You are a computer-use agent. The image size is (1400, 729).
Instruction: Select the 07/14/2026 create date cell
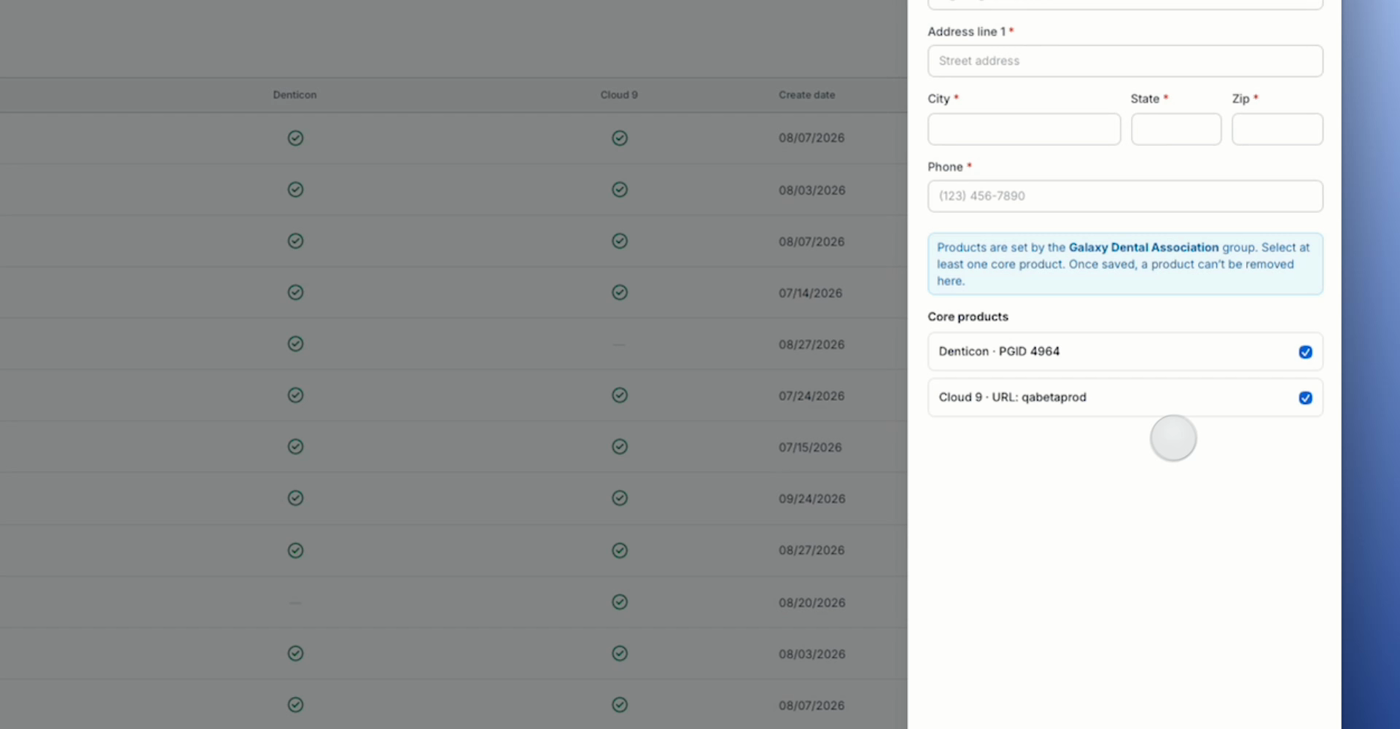(x=811, y=293)
